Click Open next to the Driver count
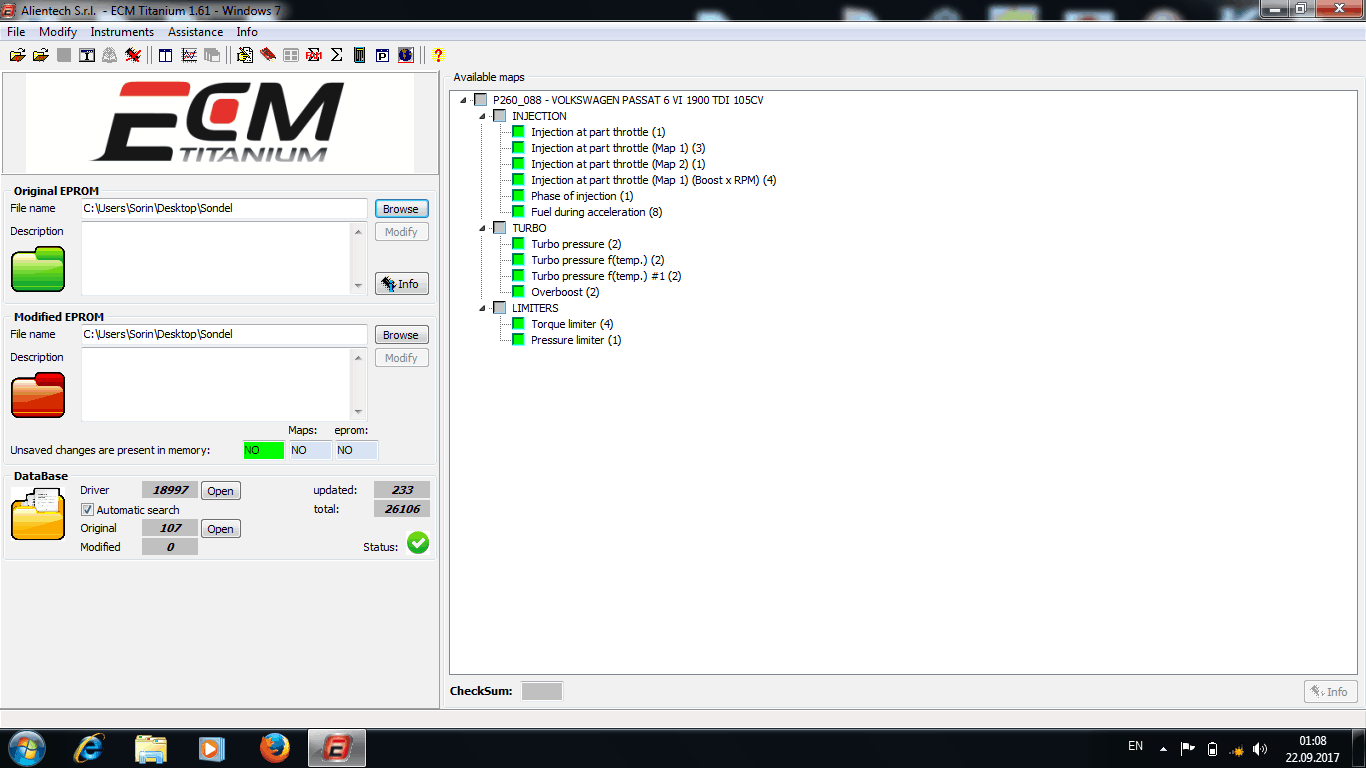Viewport: 1366px width, 768px height. pyautogui.click(x=221, y=491)
